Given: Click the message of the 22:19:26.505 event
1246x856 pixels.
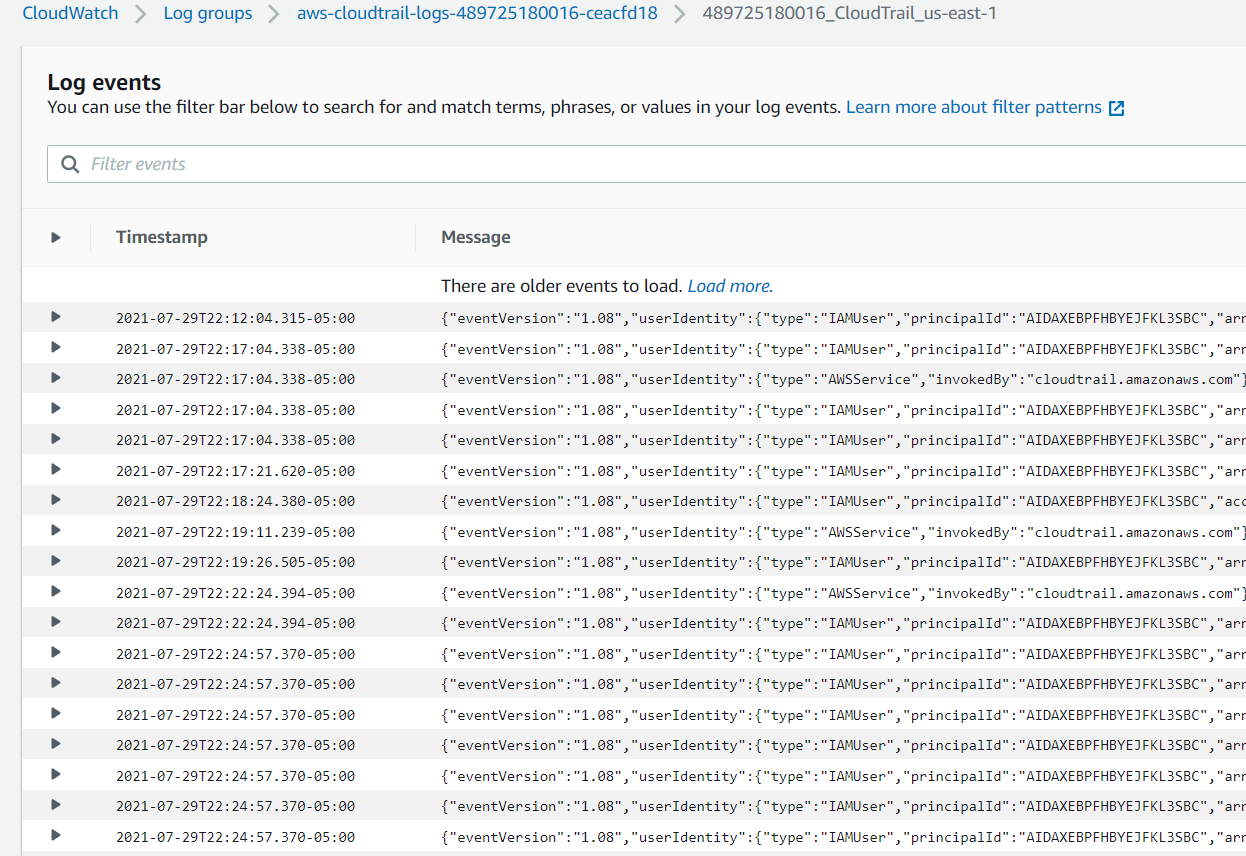Looking at the screenshot, I should [x=843, y=562].
